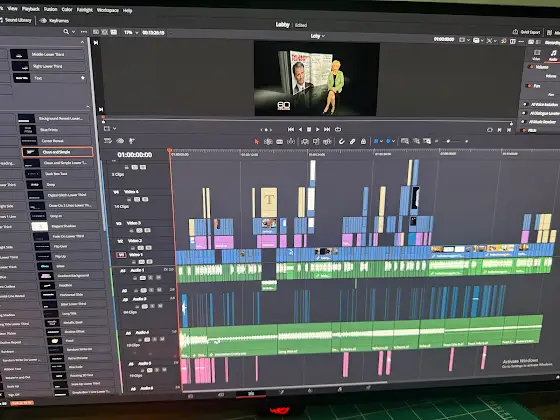Screen dimensions: 560x420
Task: Add a marker with the marker icon
Action: pos(388,141)
